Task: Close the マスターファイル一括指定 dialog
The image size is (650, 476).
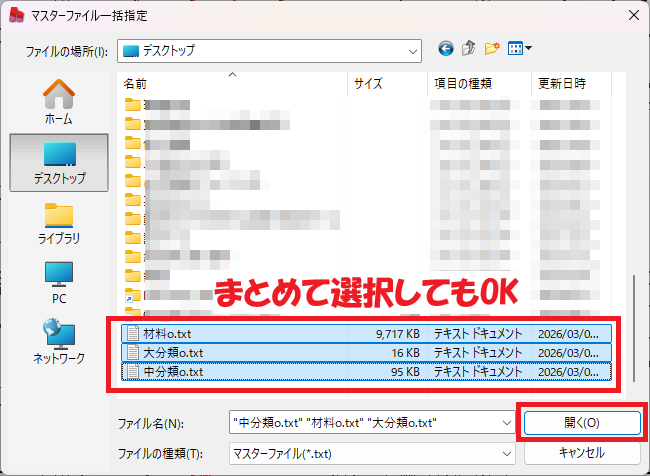Action: 633,15
